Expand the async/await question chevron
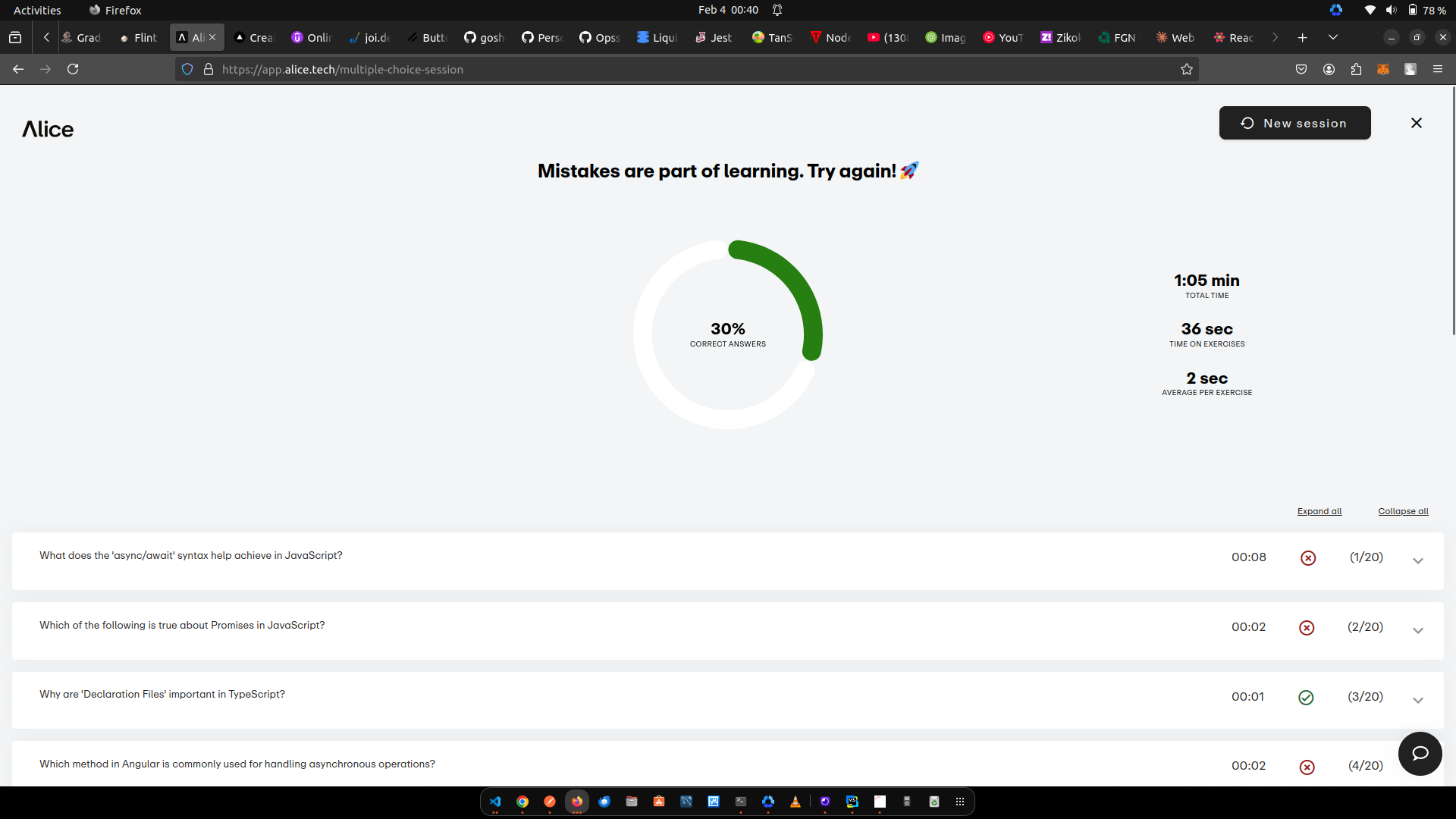The height and width of the screenshot is (819, 1456). [1417, 561]
